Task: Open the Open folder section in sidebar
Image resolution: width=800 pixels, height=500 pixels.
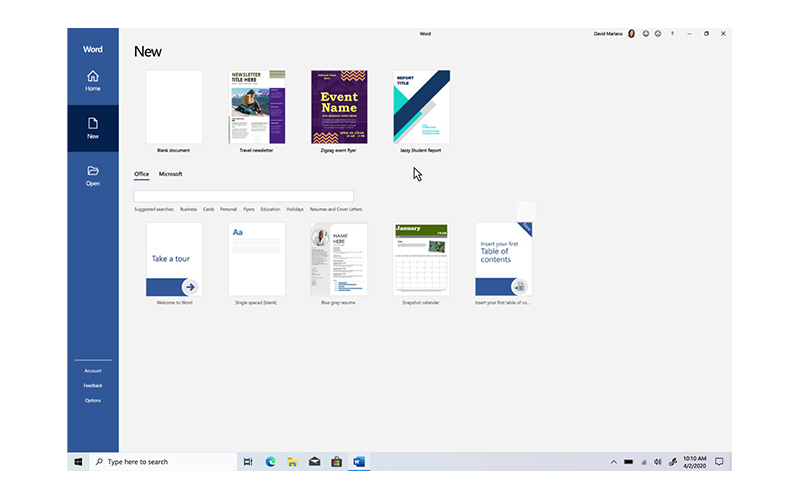Action: tap(92, 176)
